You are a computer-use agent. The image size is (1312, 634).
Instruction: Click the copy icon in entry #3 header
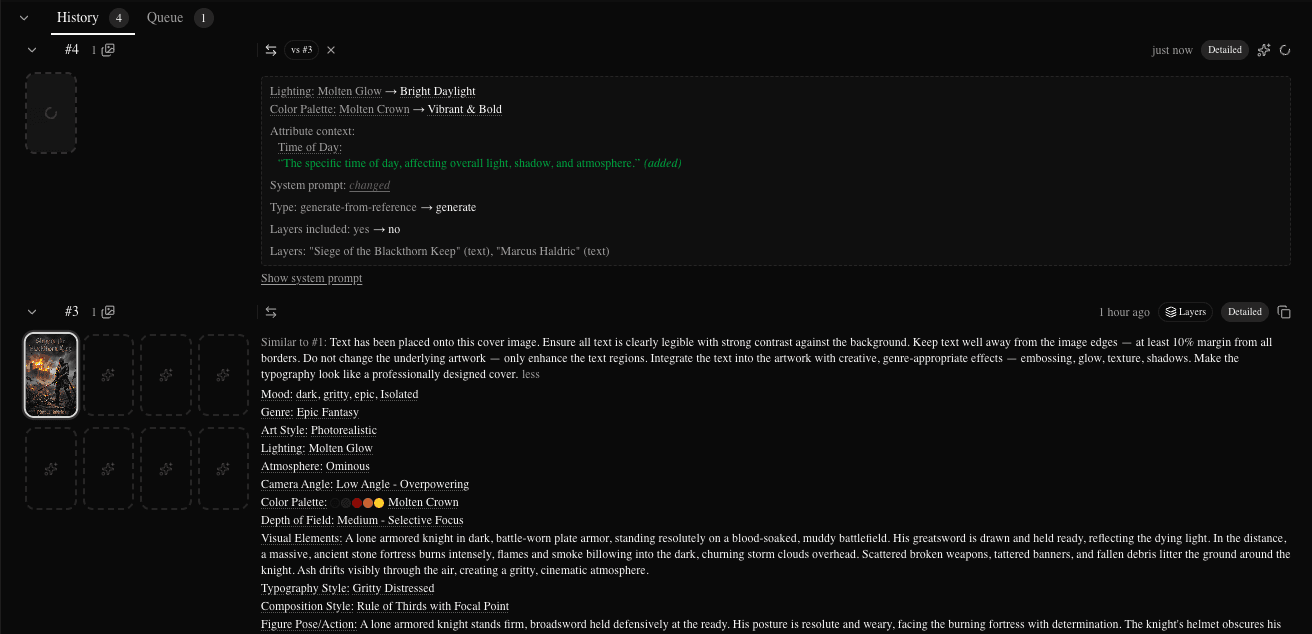coord(1285,312)
